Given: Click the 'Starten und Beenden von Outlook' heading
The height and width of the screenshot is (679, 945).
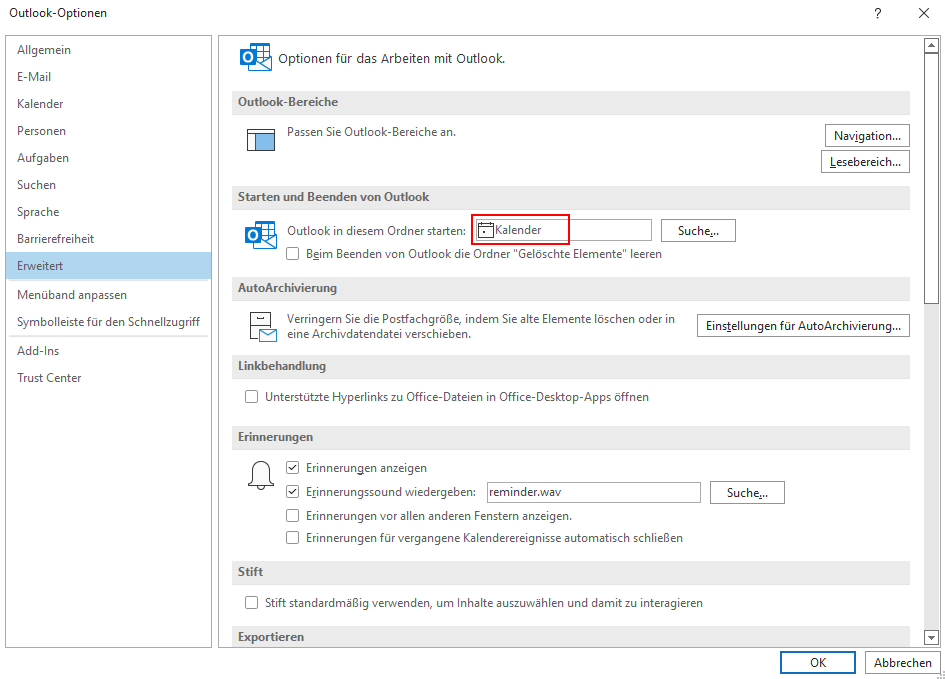Looking at the screenshot, I should pyautogui.click(x=333, y=197).
